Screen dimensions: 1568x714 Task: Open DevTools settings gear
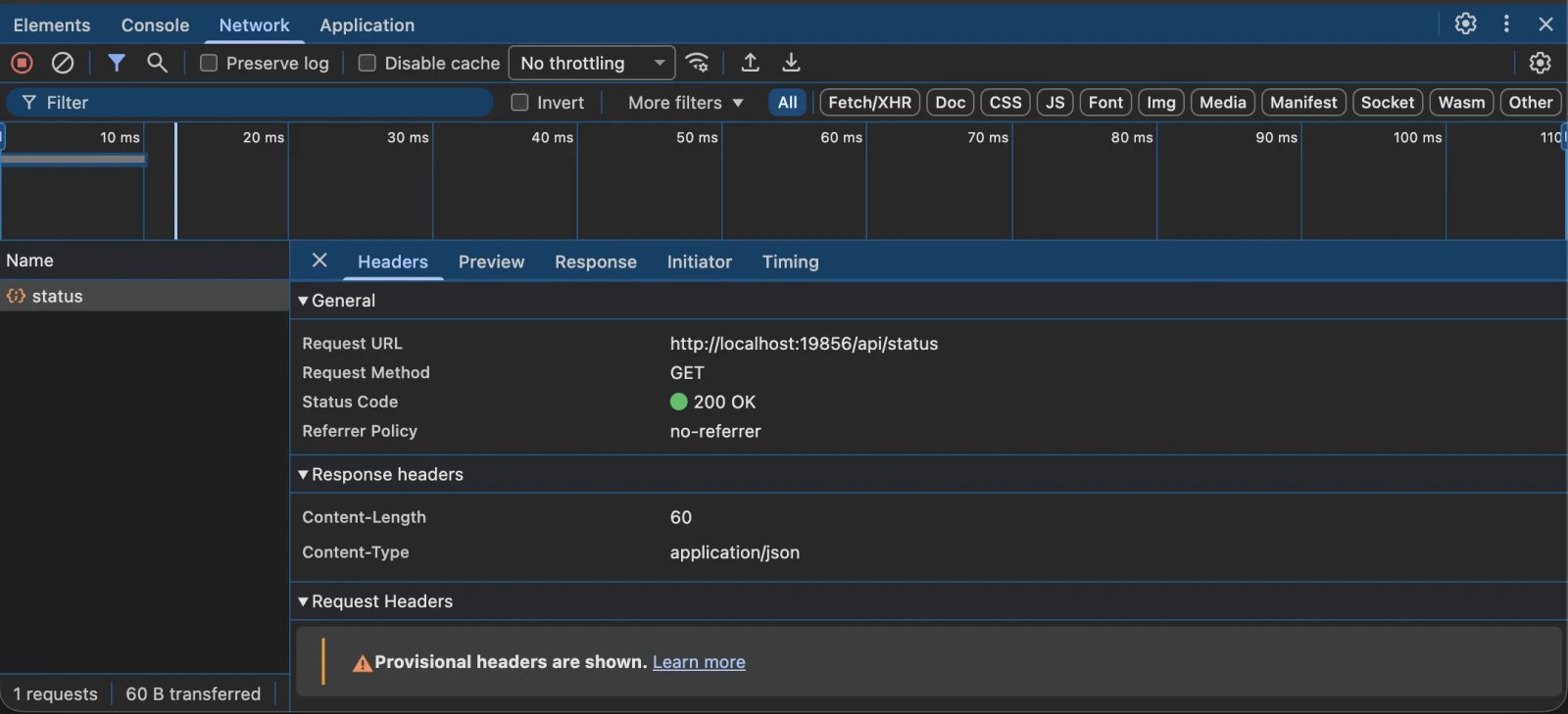tap(1465, 24)
